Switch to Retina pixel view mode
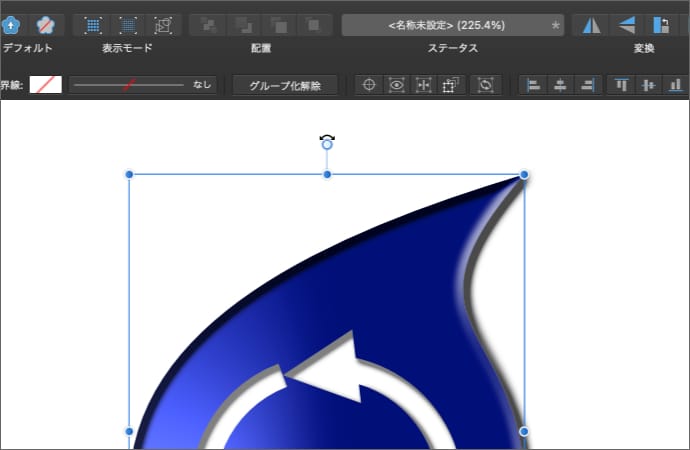This screenshot has width=690, height=450. (x=128, y=25)
